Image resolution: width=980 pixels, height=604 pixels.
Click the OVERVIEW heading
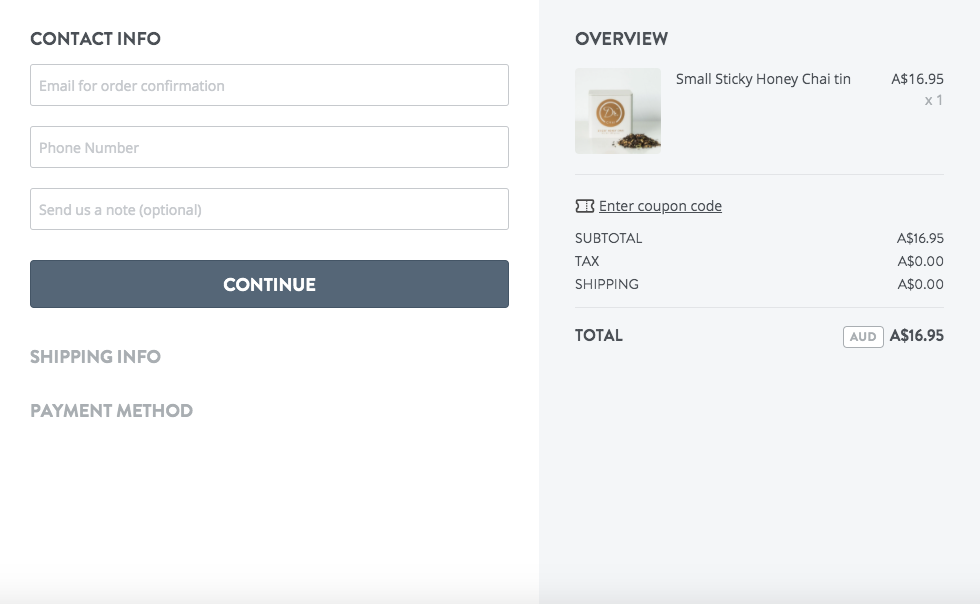pos(621,39)
